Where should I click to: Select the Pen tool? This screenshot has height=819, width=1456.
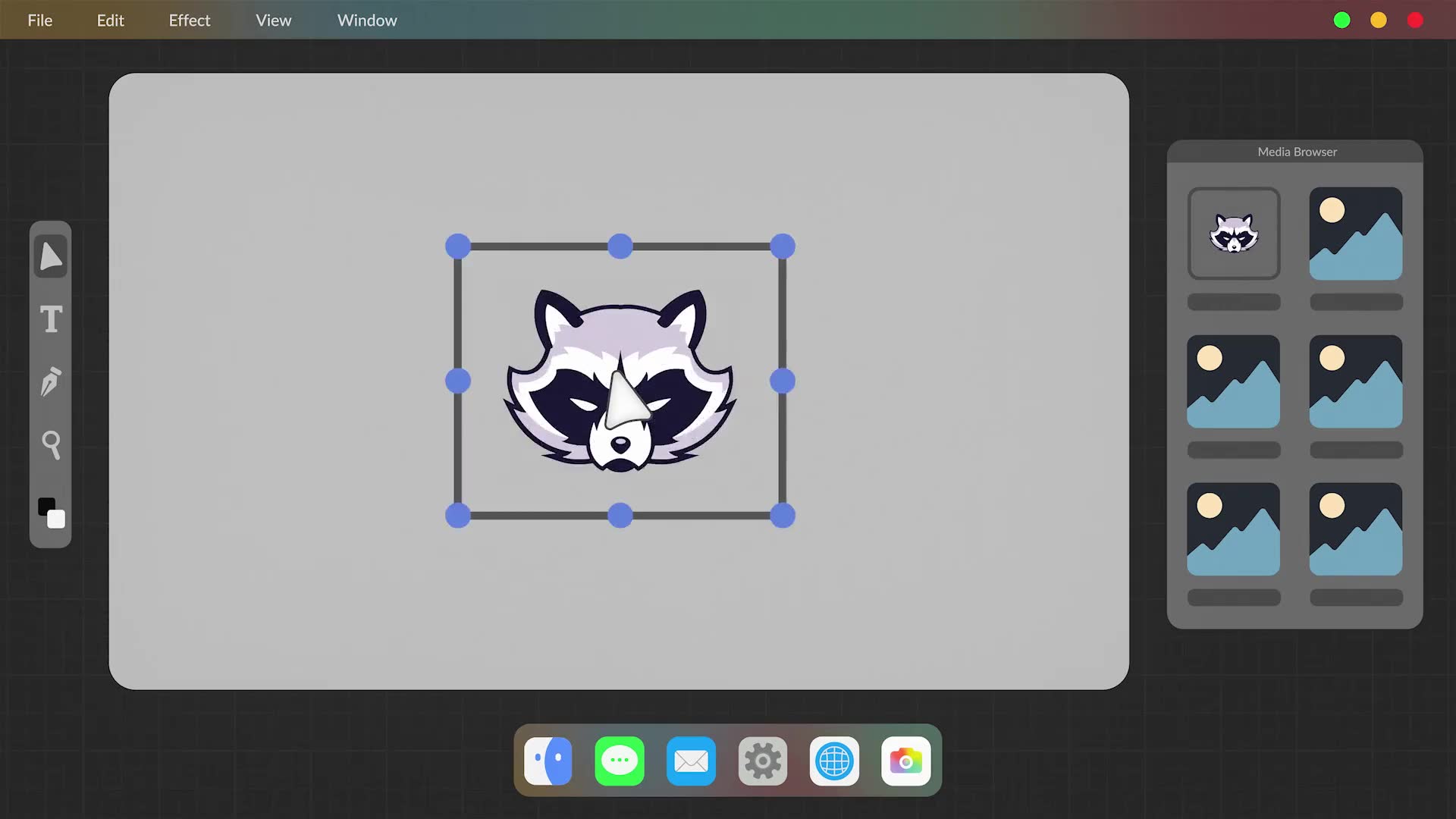(51, 382)
